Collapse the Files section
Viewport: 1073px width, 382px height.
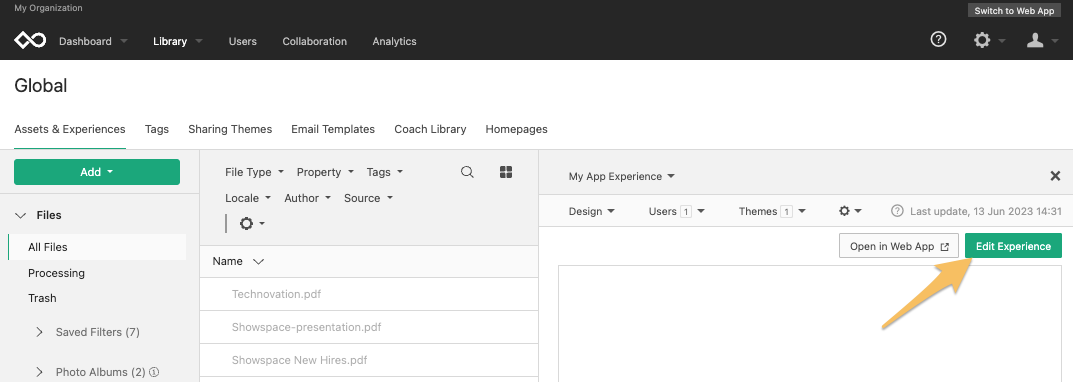20,215
